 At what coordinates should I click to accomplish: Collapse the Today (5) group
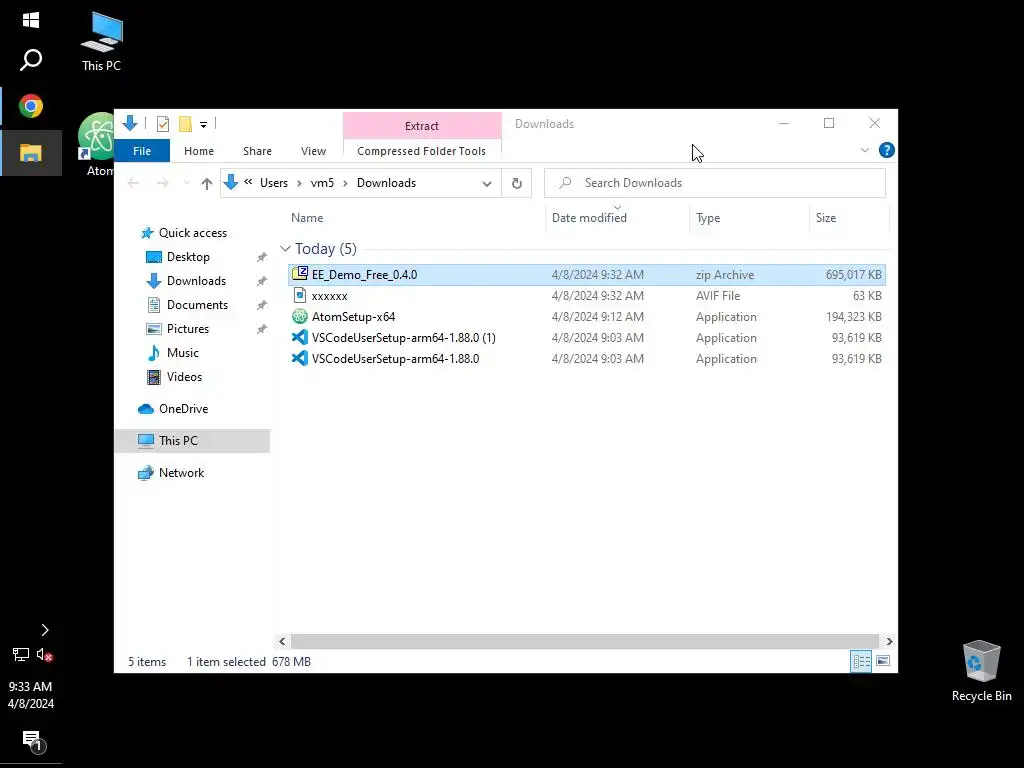[x=285, y=249]
